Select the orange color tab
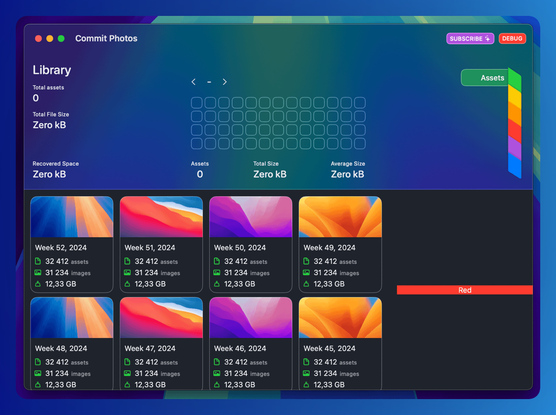This screenshot has width=556, height=415. click(x=515, y=114)
